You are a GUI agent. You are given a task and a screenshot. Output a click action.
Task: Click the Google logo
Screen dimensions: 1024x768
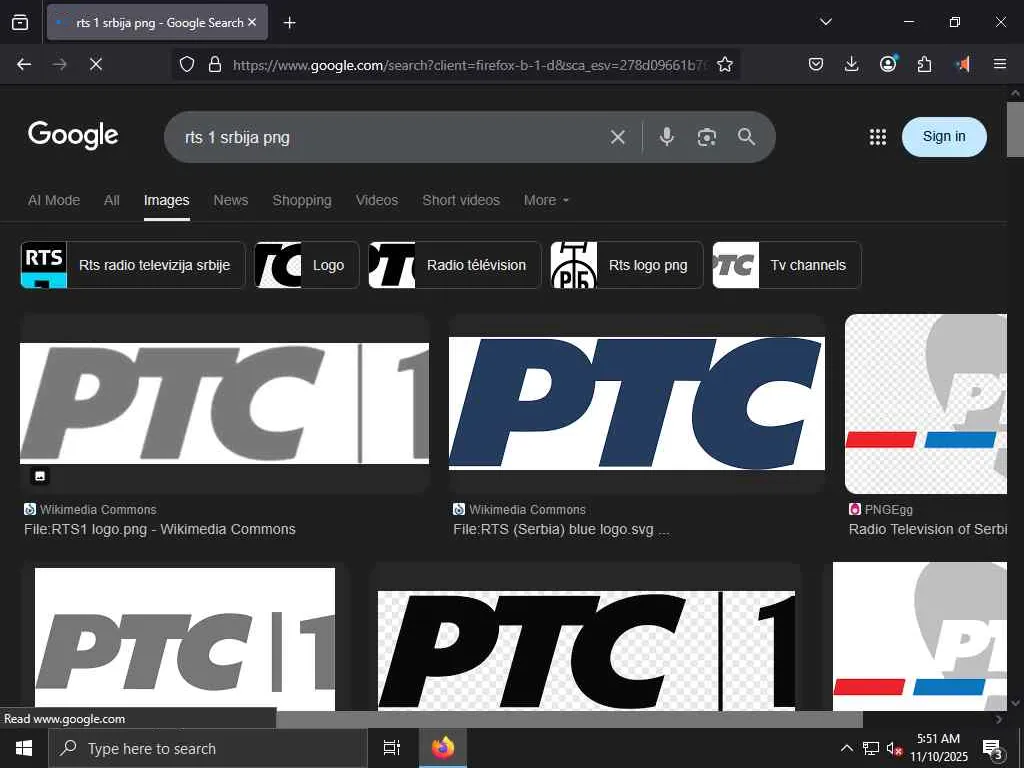coord(73,135)
